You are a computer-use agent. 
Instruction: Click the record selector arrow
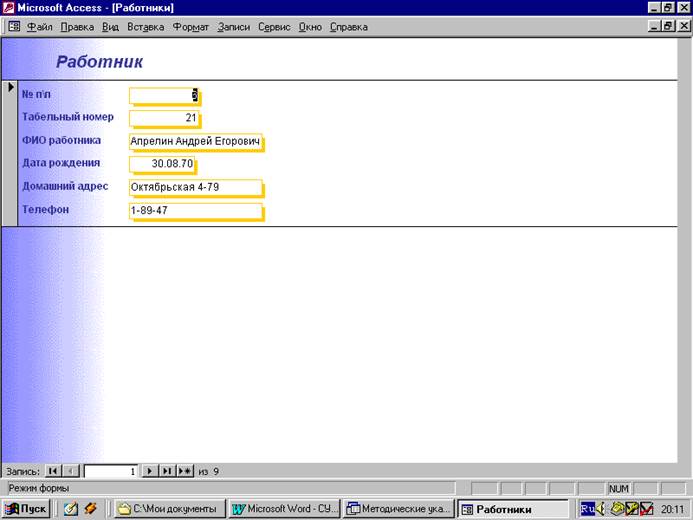tap(10, 89)
